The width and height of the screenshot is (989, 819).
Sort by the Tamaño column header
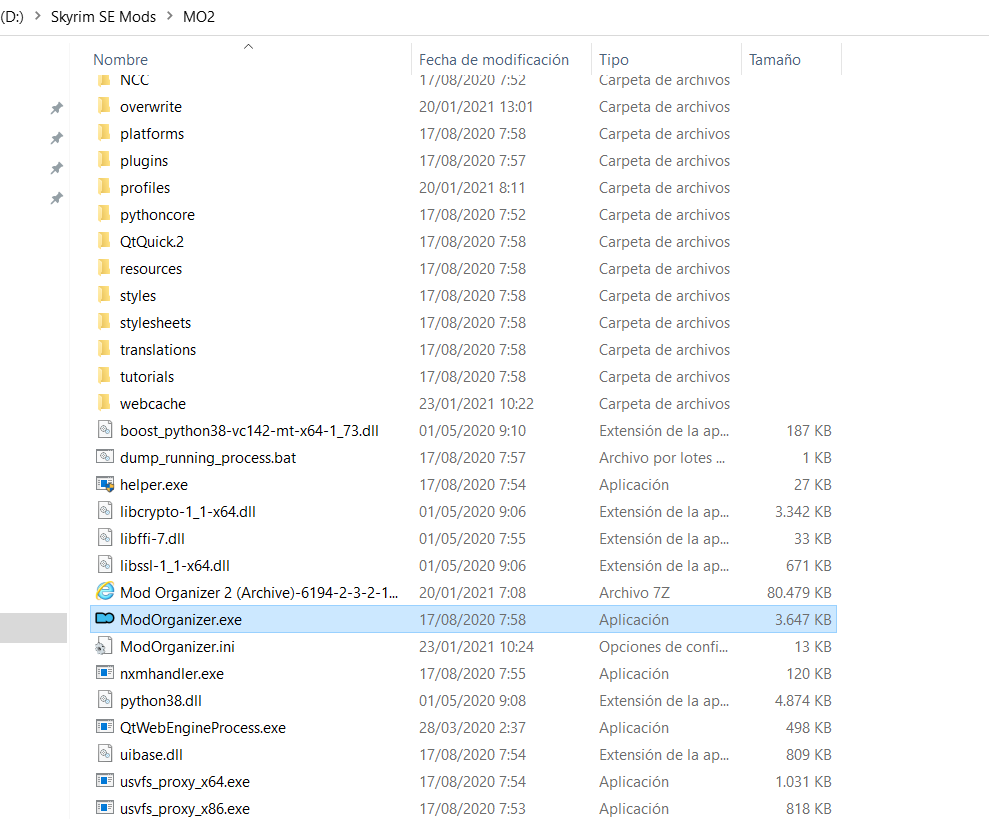[x=775, y=59]
